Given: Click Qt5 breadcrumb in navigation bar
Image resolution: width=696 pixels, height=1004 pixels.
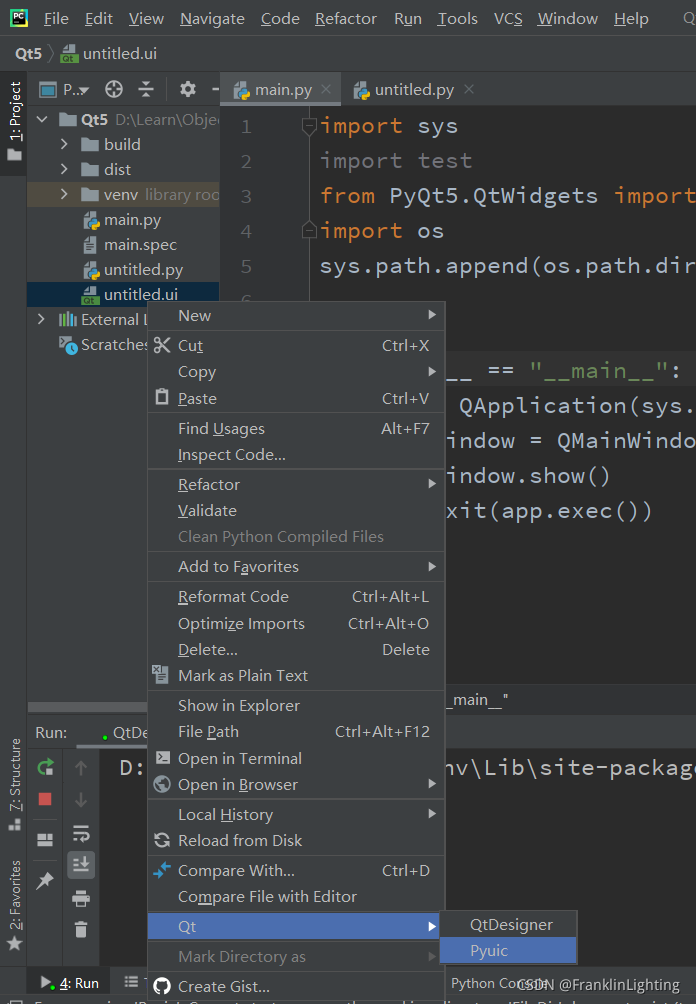Looking at the screenshot, I should point(29,54).
